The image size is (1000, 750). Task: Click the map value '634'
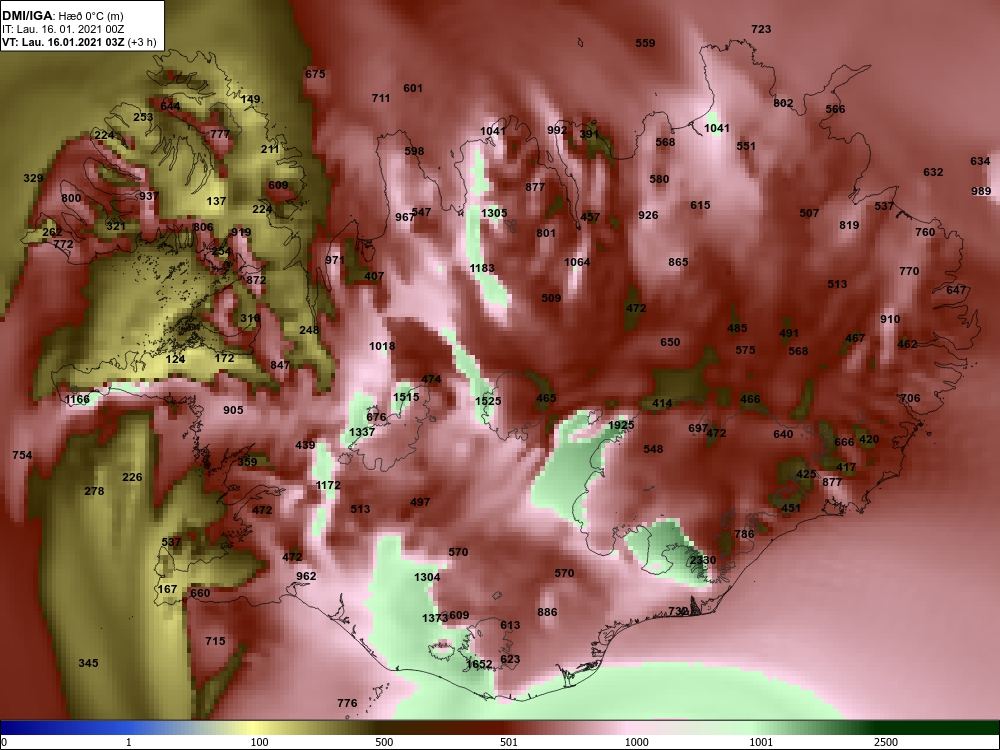pyautogui.click(x=980, y=161)
